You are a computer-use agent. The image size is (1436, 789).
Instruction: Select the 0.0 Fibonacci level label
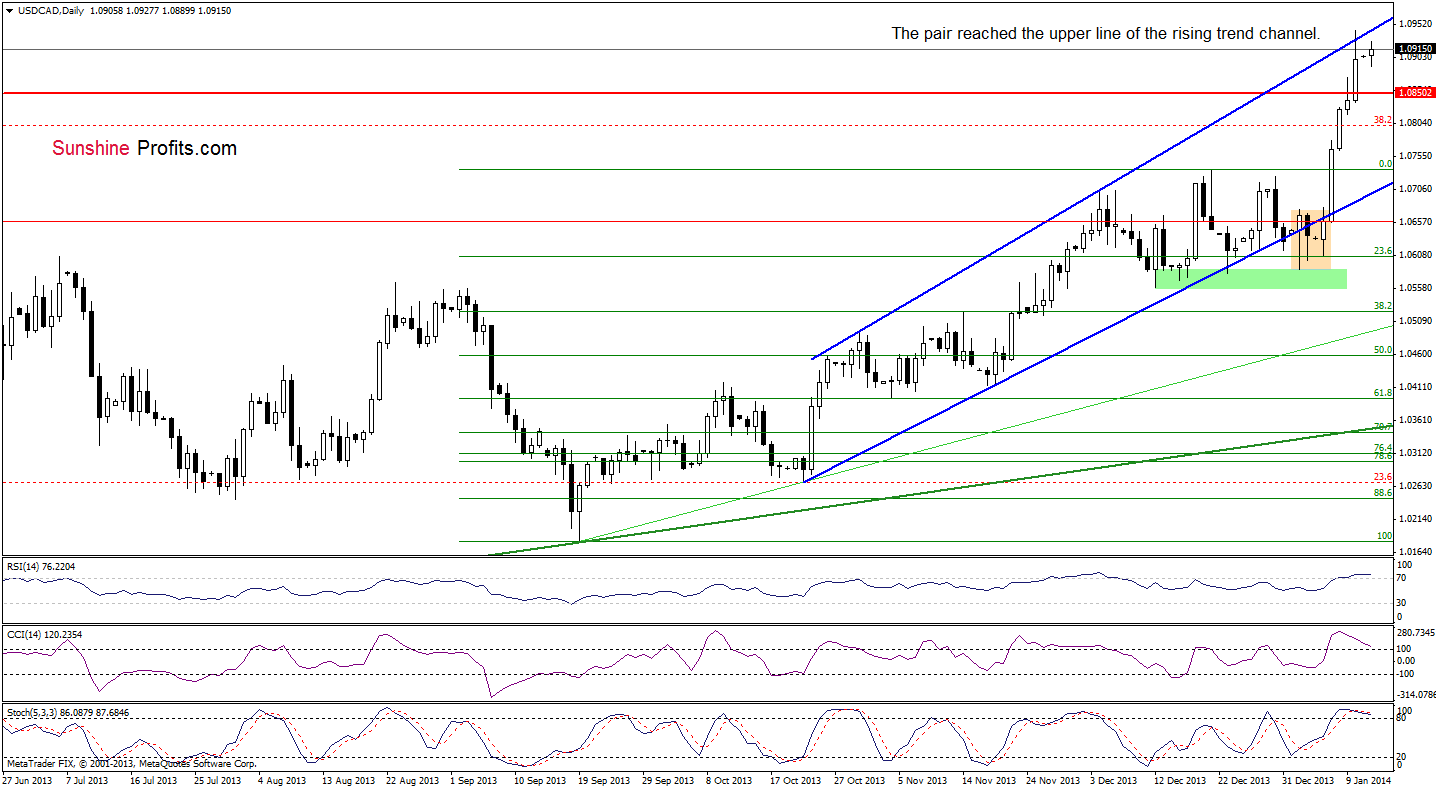1385,163
